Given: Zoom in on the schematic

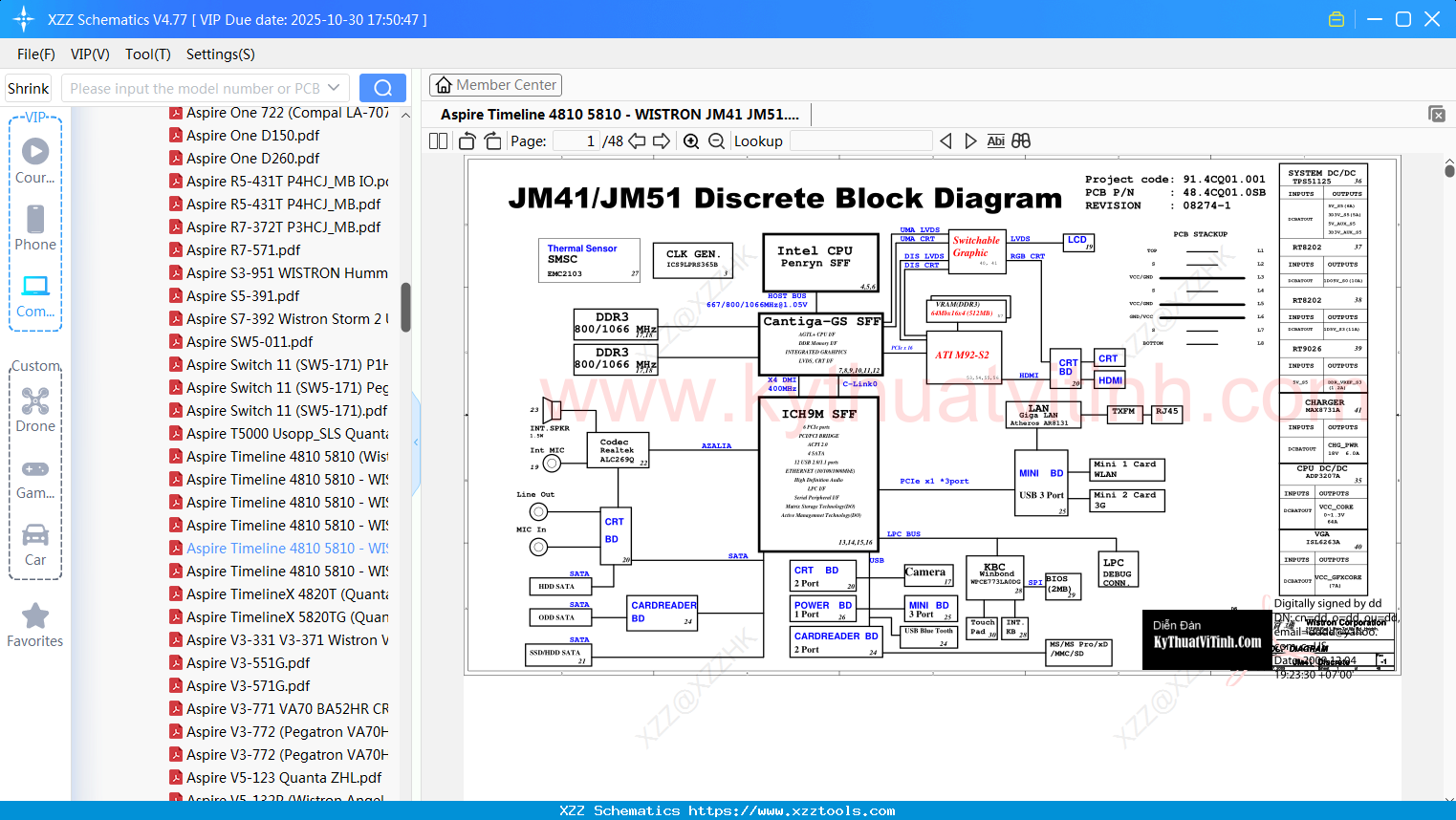Looking at the screenshot, I should tap(691, 141).
